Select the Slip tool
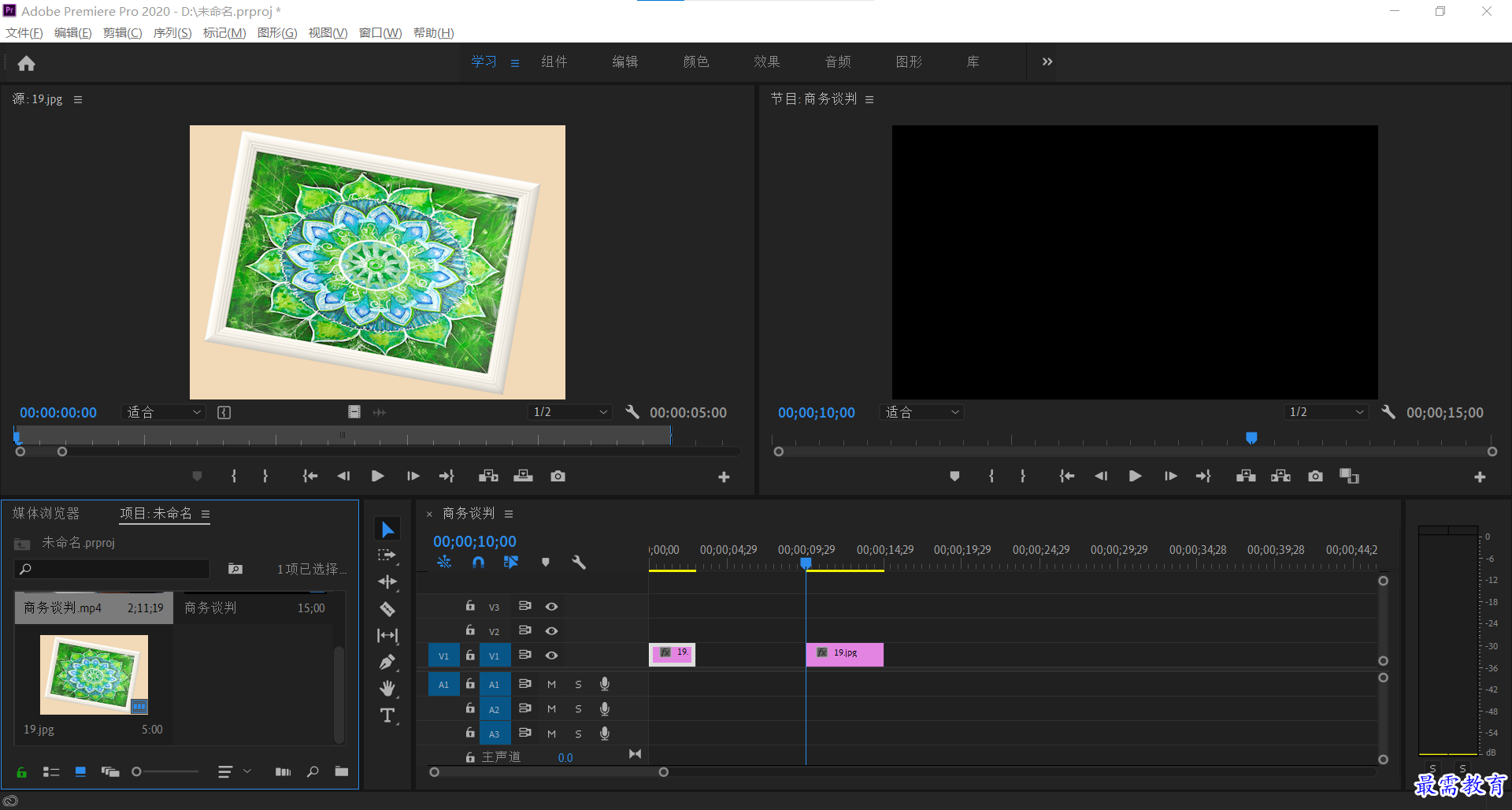The image size is (1512, 810). click(387, 635)
